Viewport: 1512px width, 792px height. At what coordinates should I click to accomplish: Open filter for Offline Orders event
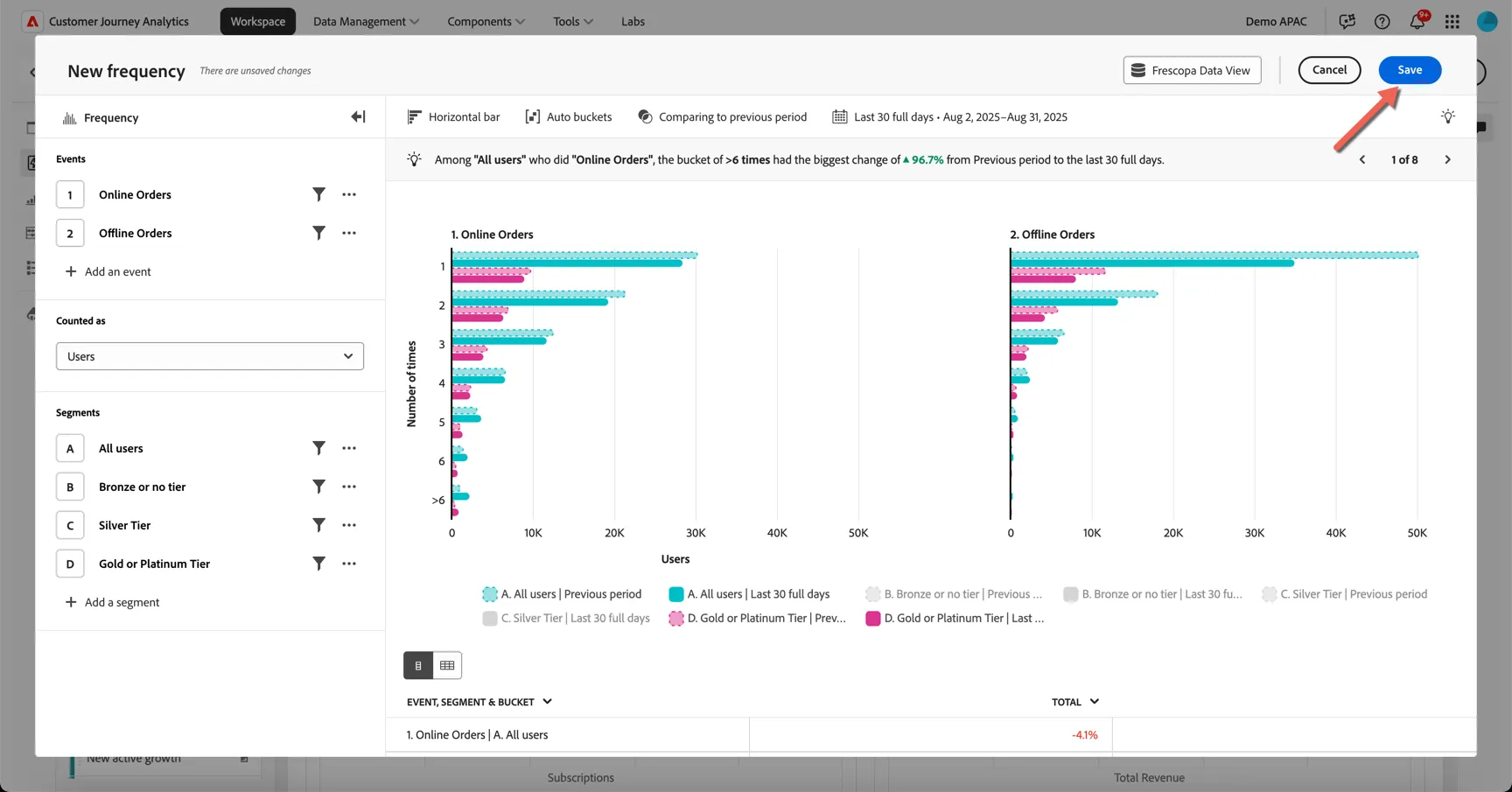[x=319, y=233]
